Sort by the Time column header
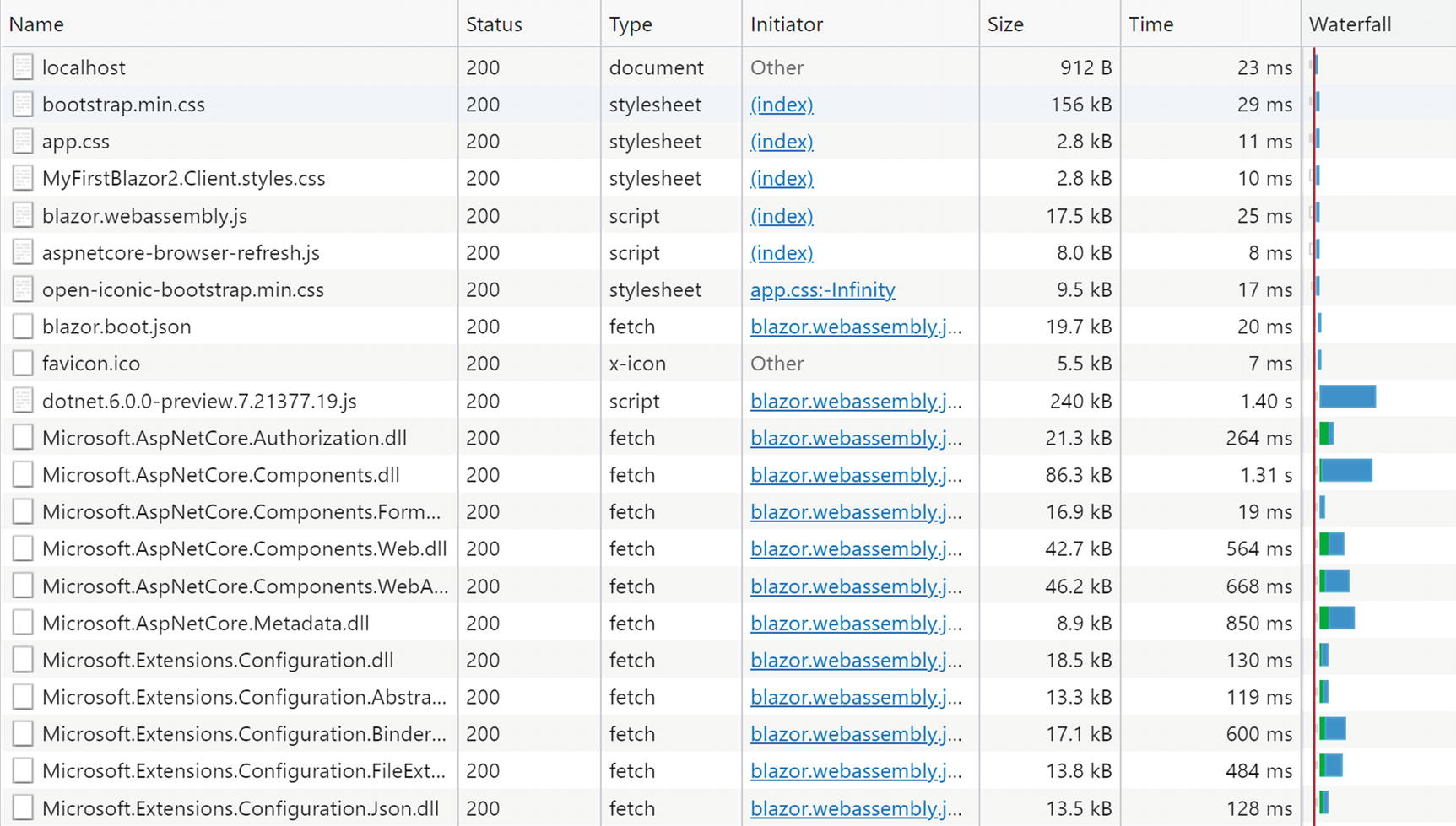The width and height of the screenshot is (1456, 826). (1150, 24)
